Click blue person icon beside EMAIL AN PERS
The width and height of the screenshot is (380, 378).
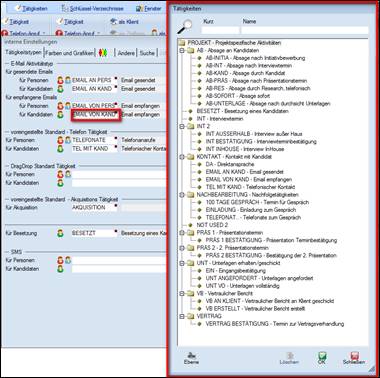(68, 80)
